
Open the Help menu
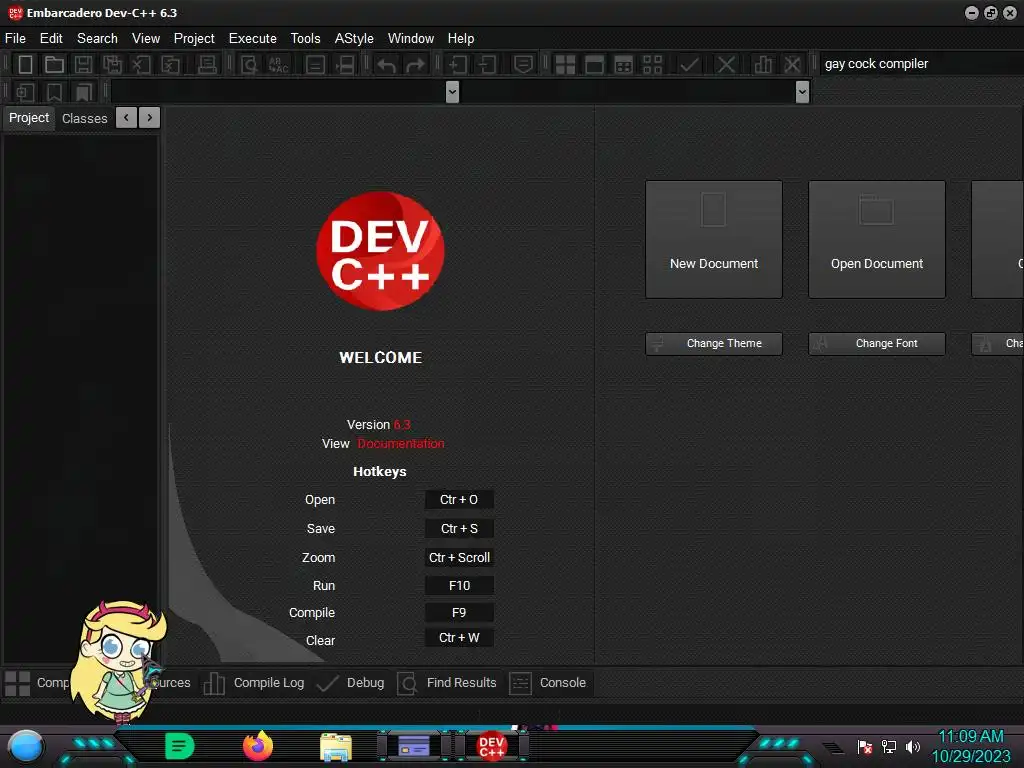(x=461, y=39)
